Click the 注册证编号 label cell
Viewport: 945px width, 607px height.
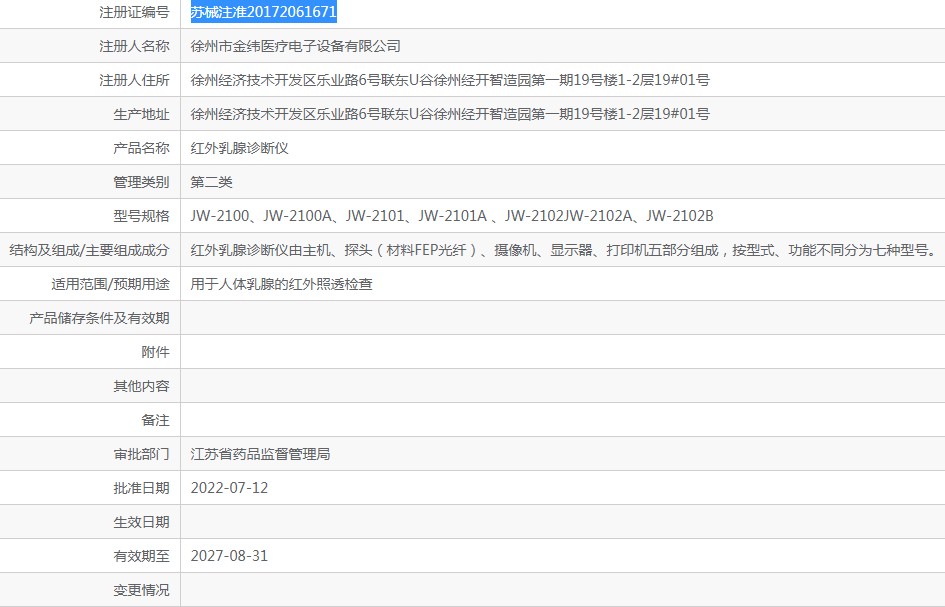(x=134, y=12)
